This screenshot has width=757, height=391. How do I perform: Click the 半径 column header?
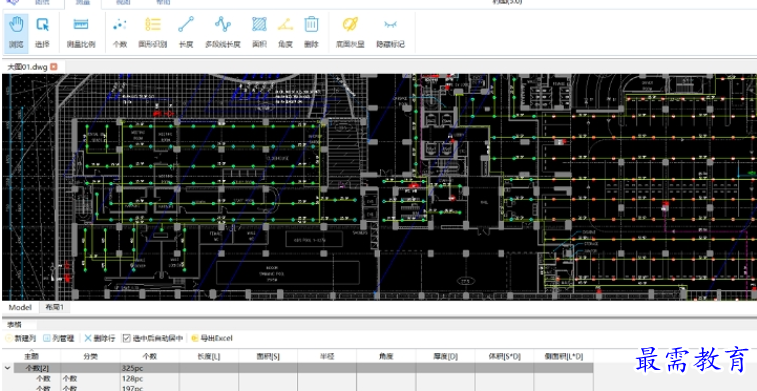click(x=327, y=357)
